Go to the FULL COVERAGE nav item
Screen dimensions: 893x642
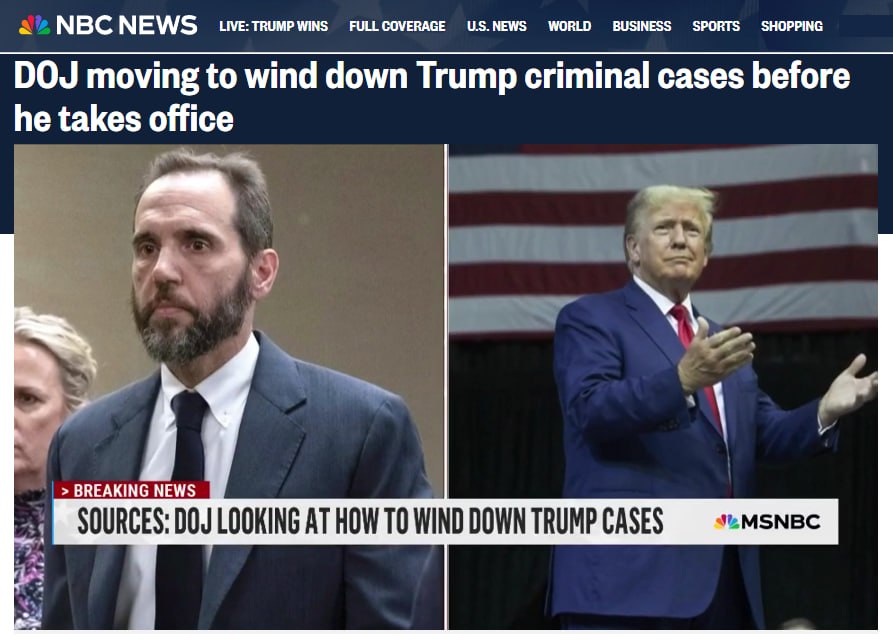397,26
